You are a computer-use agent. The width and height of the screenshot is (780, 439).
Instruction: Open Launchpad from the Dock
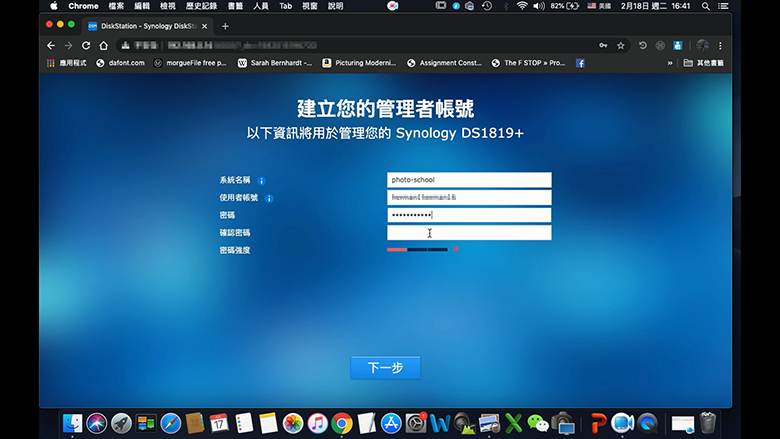121,424
